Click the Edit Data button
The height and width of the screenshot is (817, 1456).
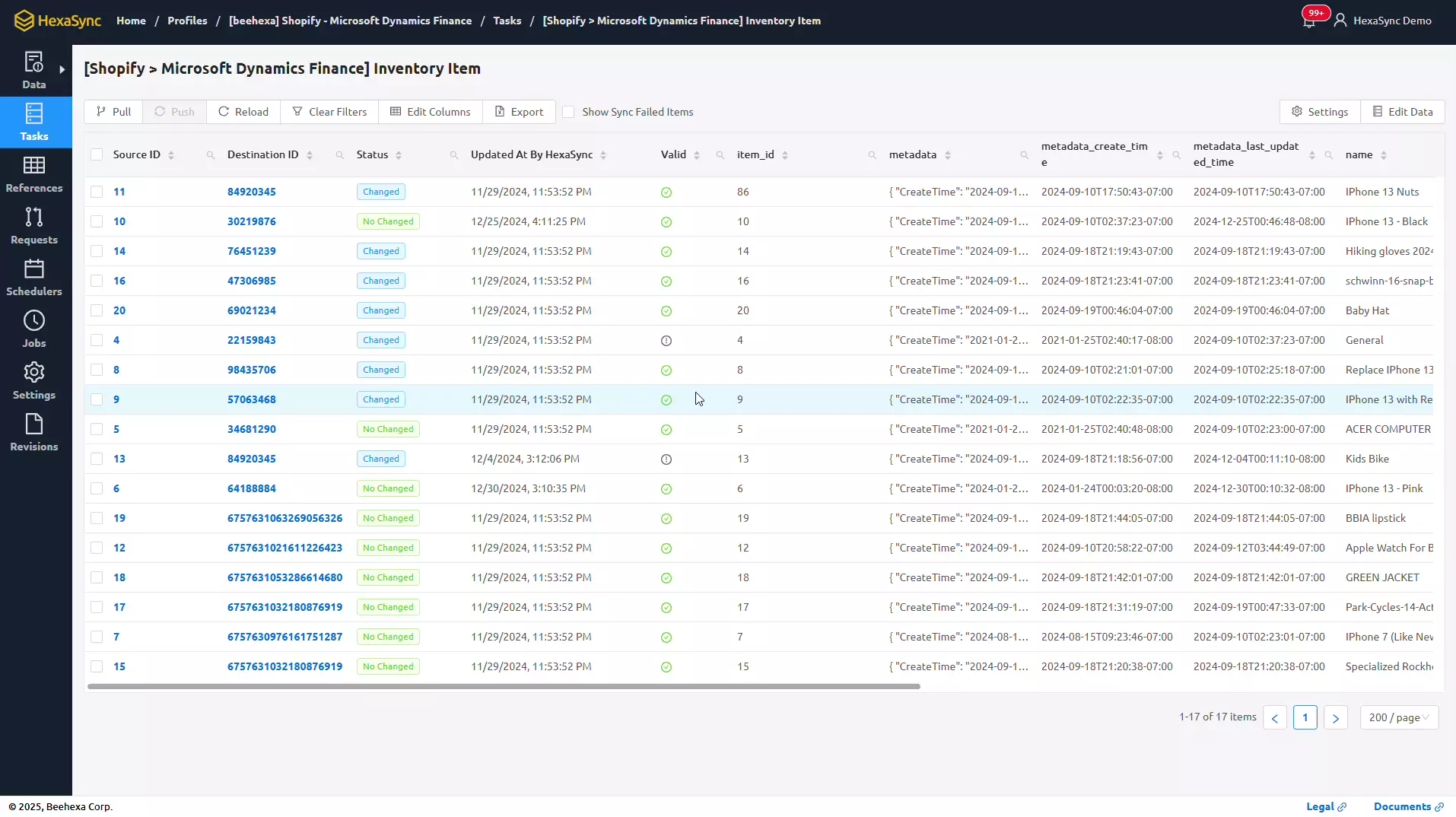(x=1403, y=112)
